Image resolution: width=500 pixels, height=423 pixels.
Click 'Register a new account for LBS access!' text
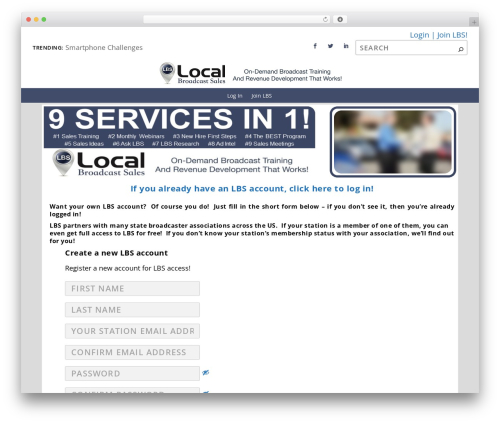(x=128, y=268)
